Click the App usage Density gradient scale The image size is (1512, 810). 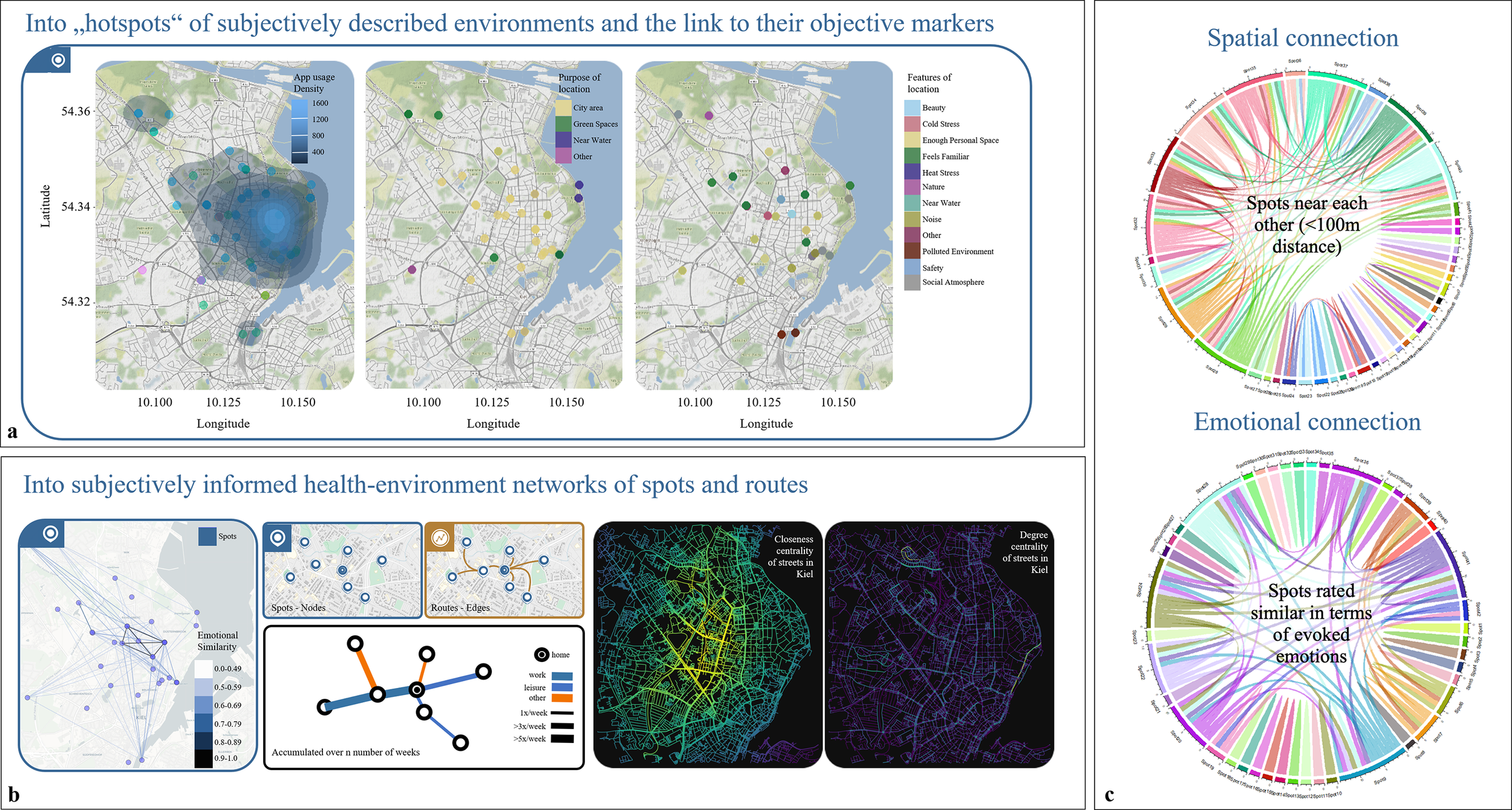pyautogui.click(x=300, y=131)
